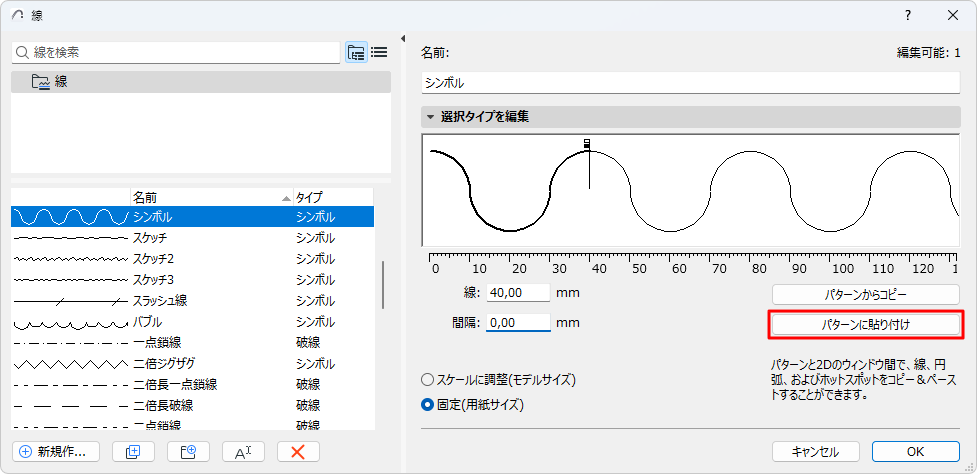
Task: Confirm with the OK button
Action: click(915, 452)
